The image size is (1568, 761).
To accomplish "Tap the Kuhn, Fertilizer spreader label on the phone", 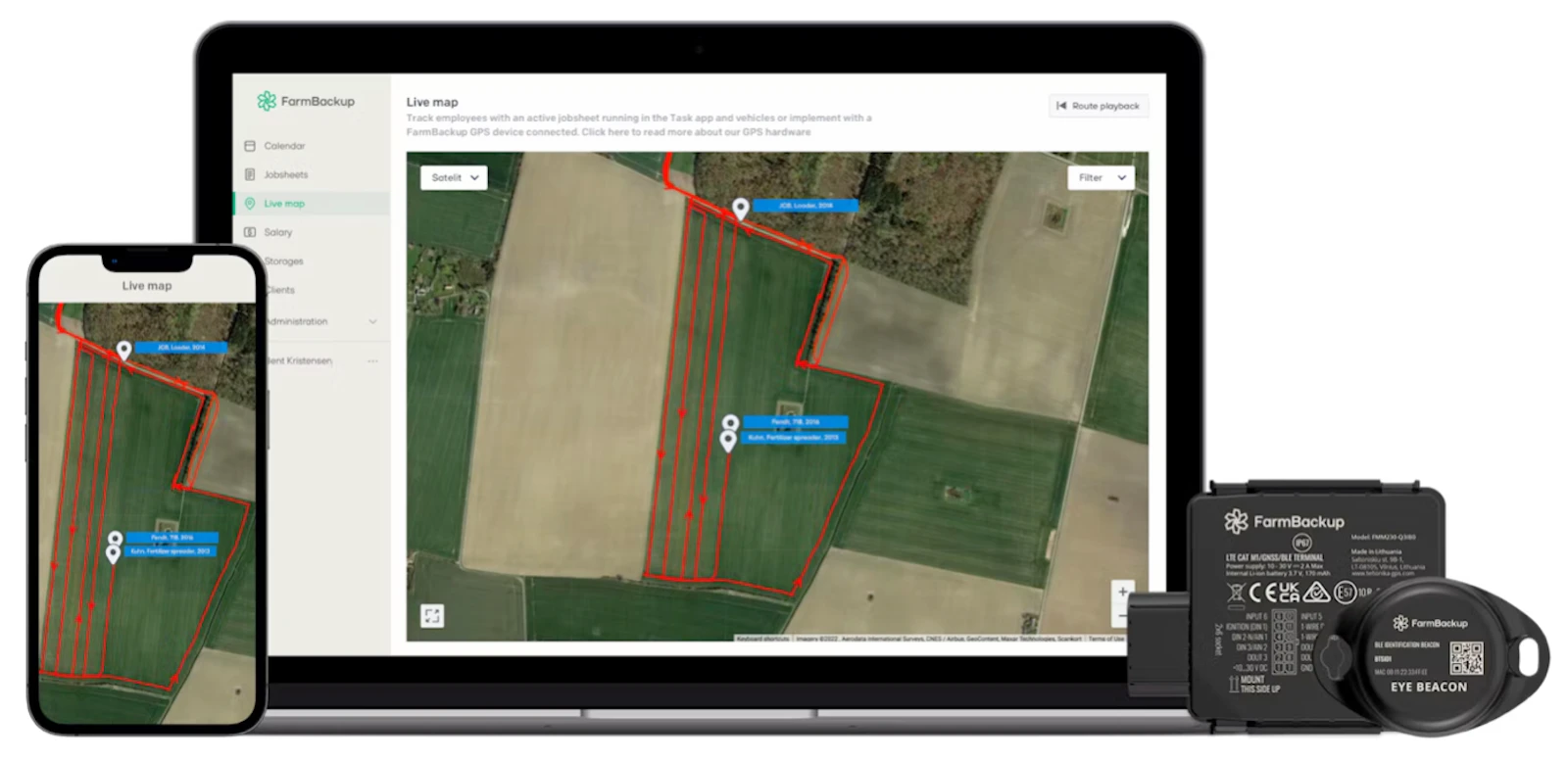I will coord(170,551).
